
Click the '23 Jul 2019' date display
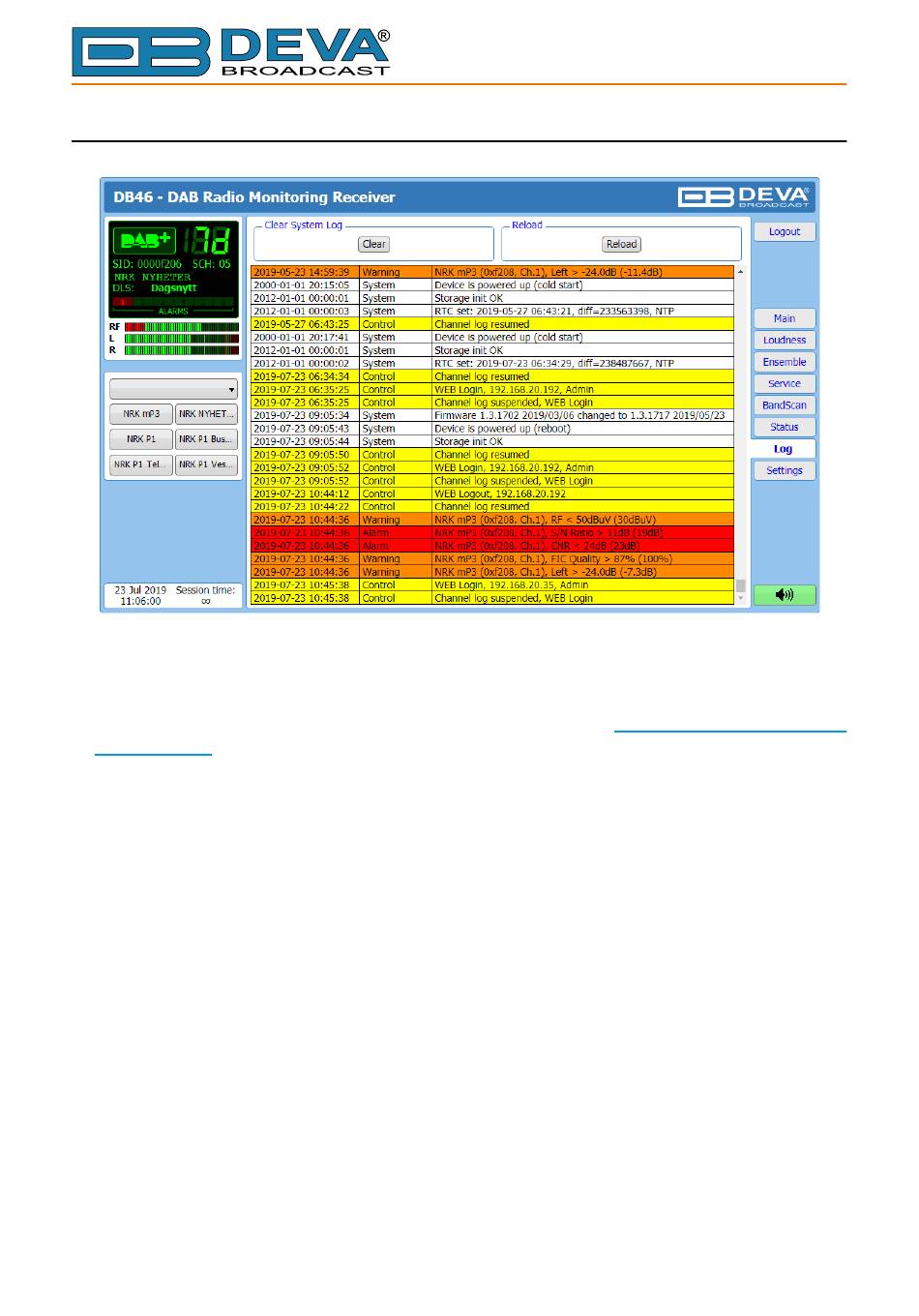click(x=140, y=590)
